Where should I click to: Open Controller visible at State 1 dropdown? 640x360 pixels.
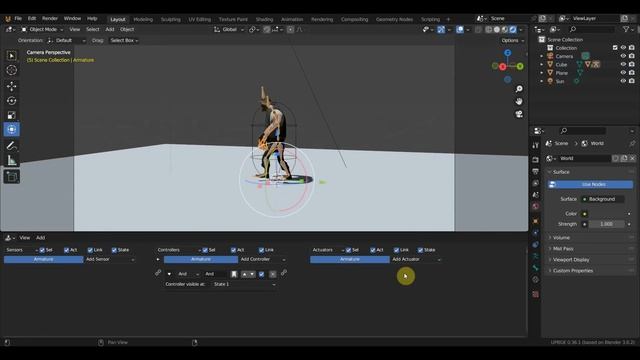pos(244,284)
